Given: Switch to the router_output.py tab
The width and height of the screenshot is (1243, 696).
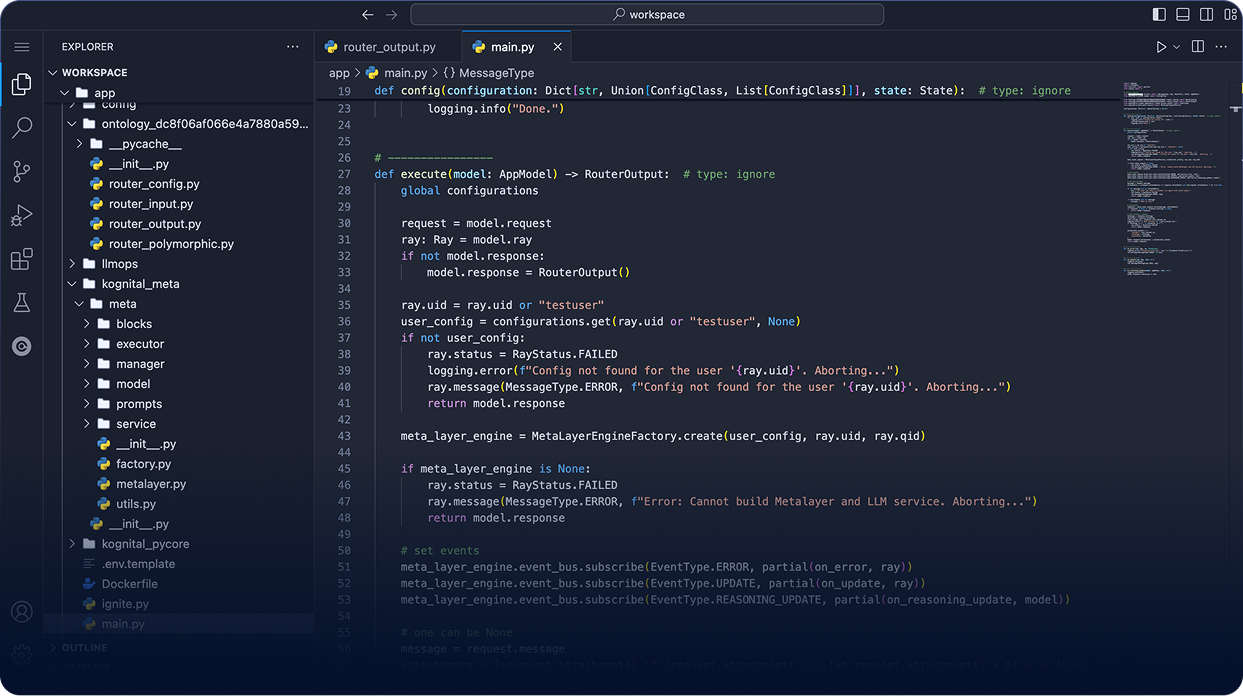Looking at the screenshot, I should (x=388, y=47).
